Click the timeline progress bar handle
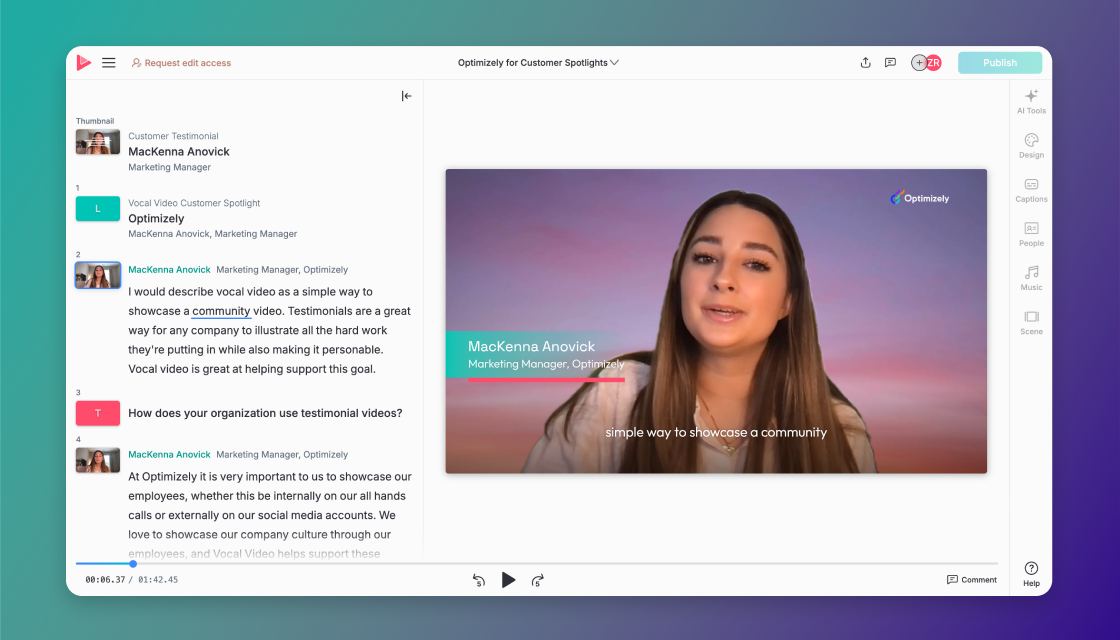This screenshot has width=1120, height=640. click(133, 564)
